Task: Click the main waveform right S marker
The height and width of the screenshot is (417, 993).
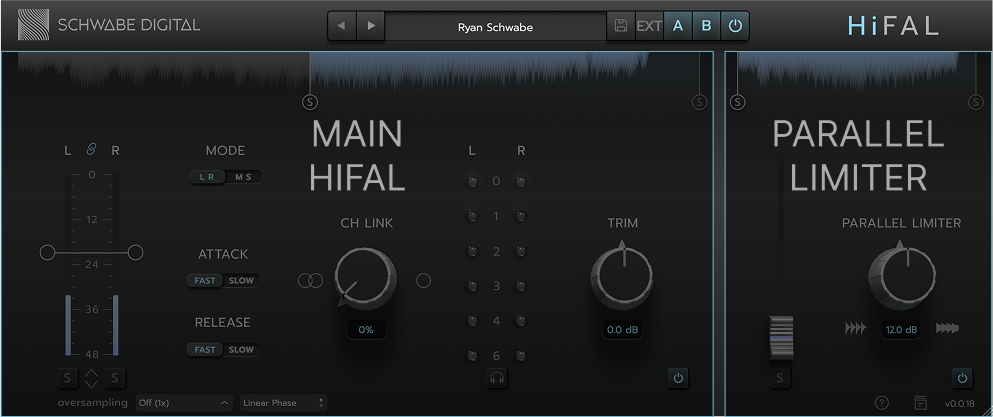Action: click(x=699, y=101)
